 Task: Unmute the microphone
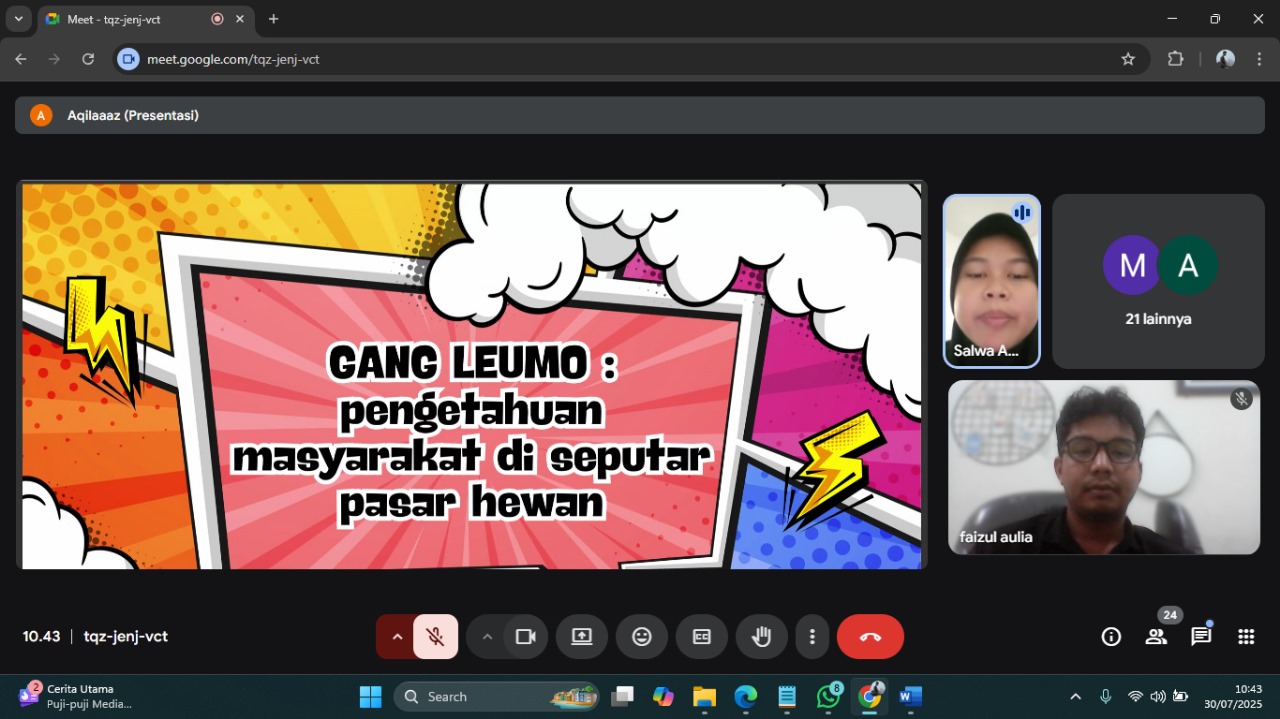click(x=435, y=637)
